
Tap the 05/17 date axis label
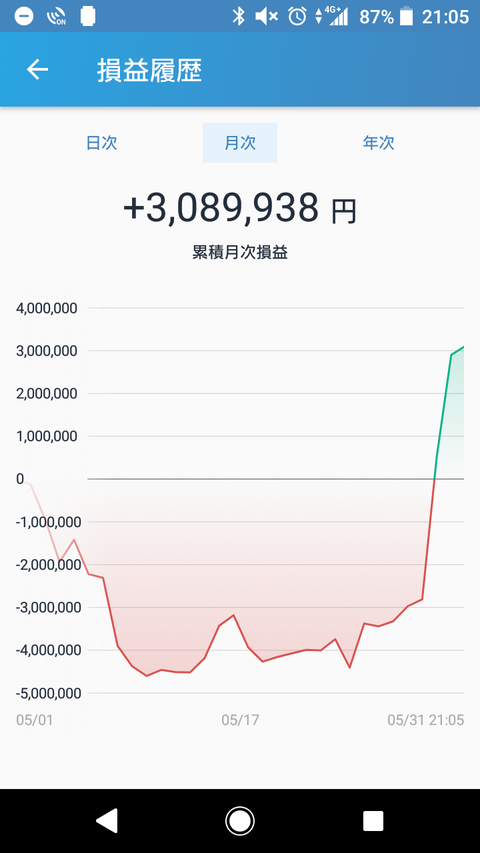coord(240,720)
